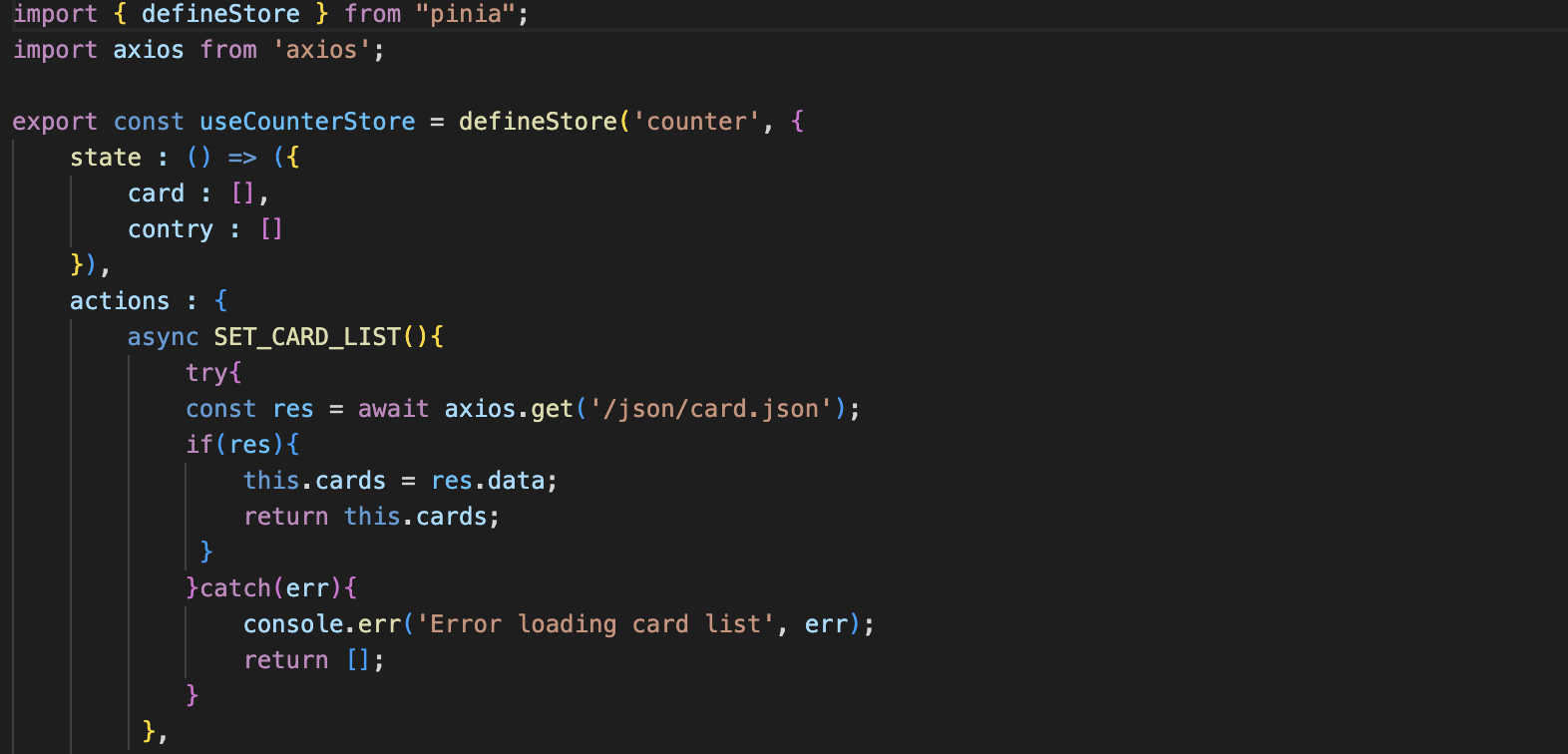The image size is (1568, 754).
Task: Click the contry array property
Action: pos(171,229)
